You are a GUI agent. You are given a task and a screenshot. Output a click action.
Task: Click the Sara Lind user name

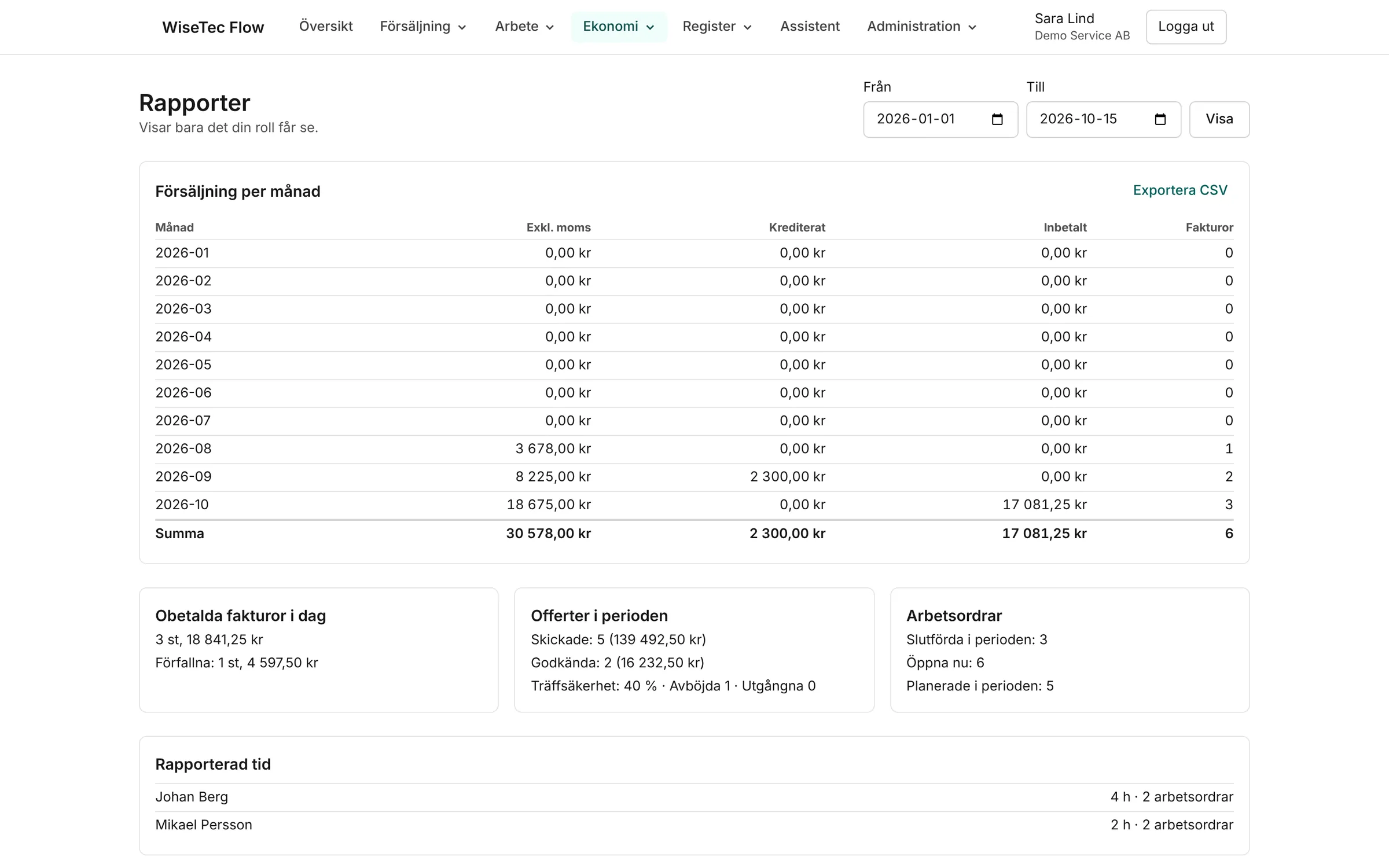pyautogui.click(x=1064, y=19)
